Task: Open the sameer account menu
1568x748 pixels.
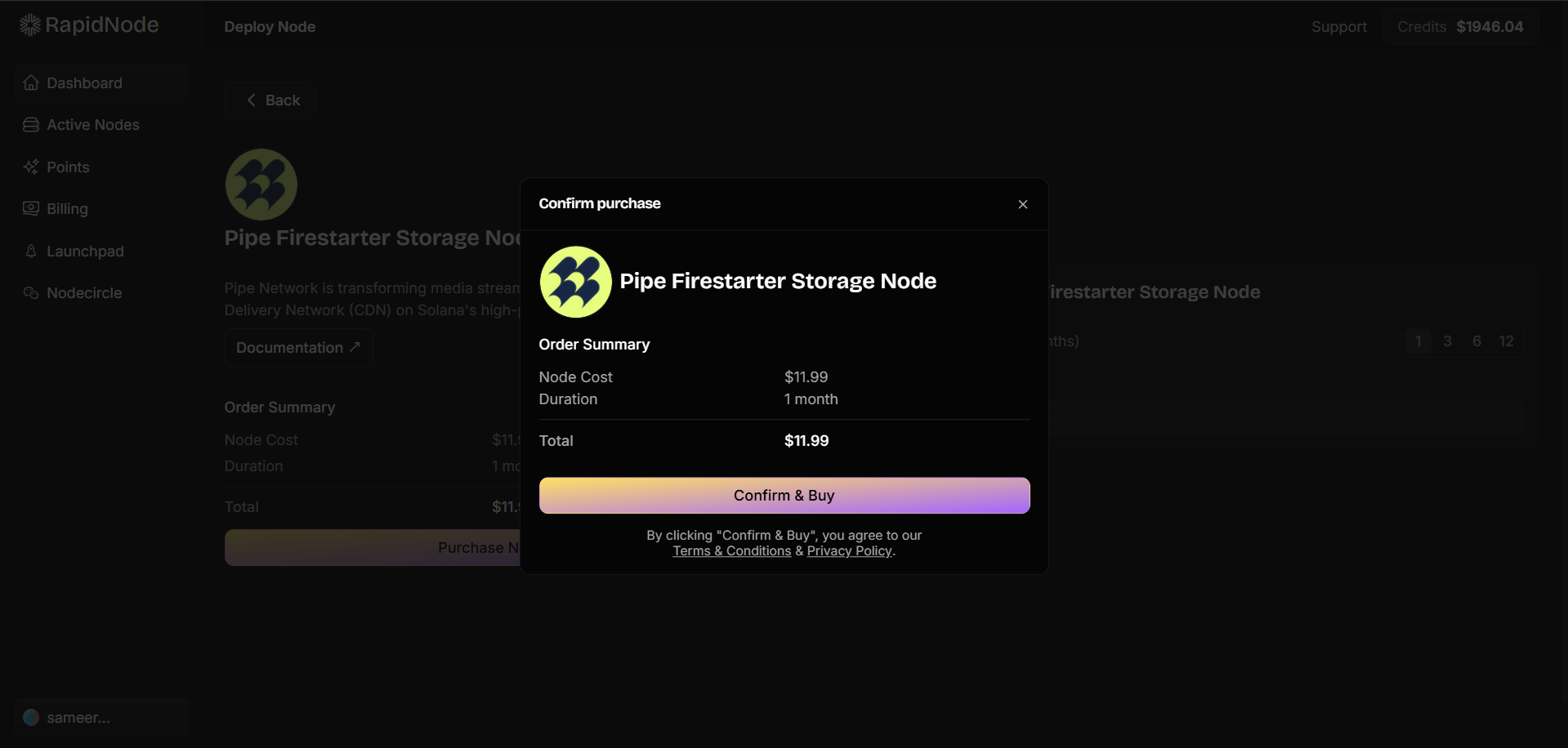Action: tap(78, 718)
